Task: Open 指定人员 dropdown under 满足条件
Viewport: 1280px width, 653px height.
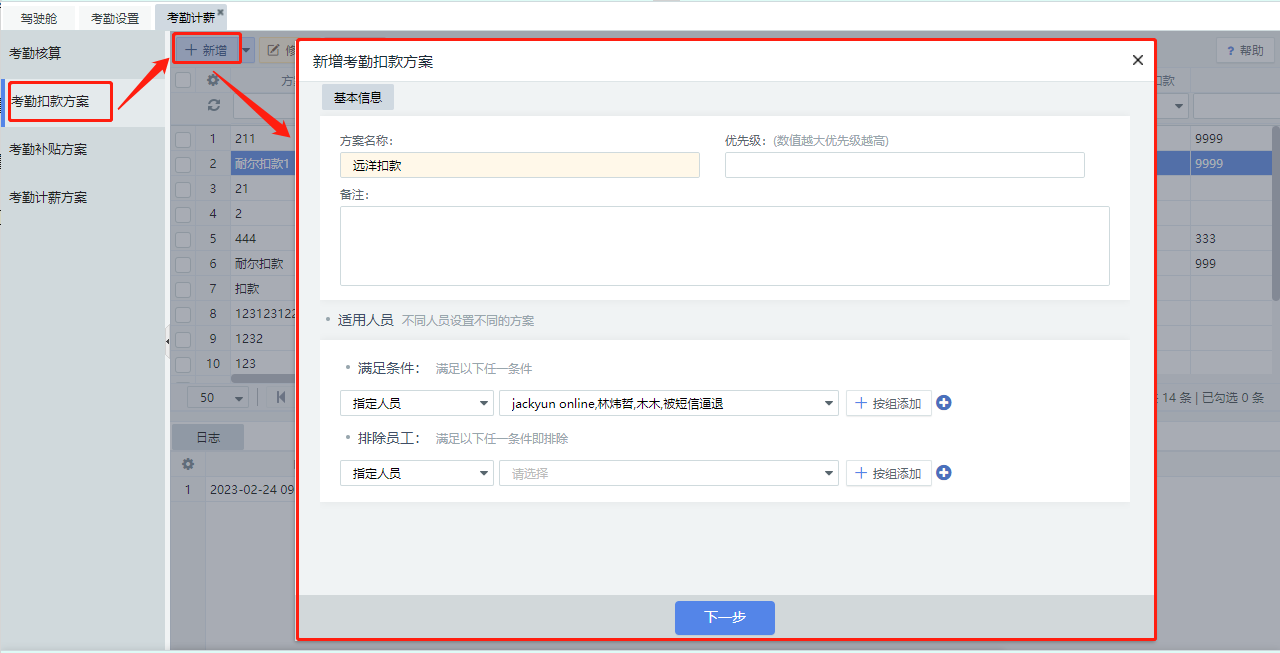Action: (417, 403)
